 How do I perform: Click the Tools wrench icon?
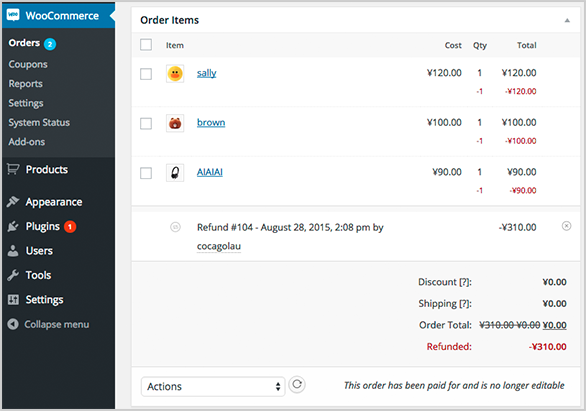coord(13,275)
